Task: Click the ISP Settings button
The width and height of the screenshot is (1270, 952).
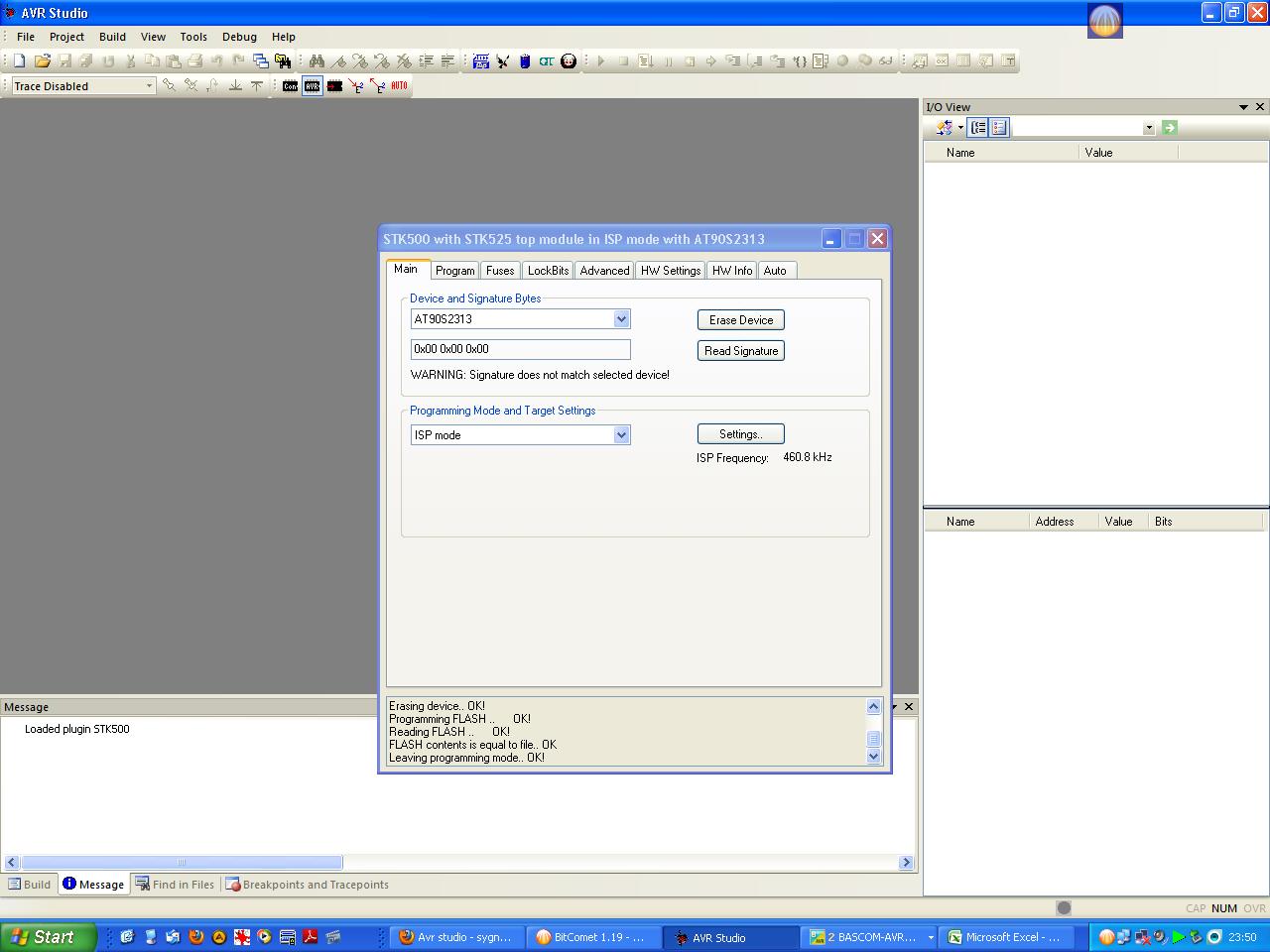Action: (x=741, y=434)
